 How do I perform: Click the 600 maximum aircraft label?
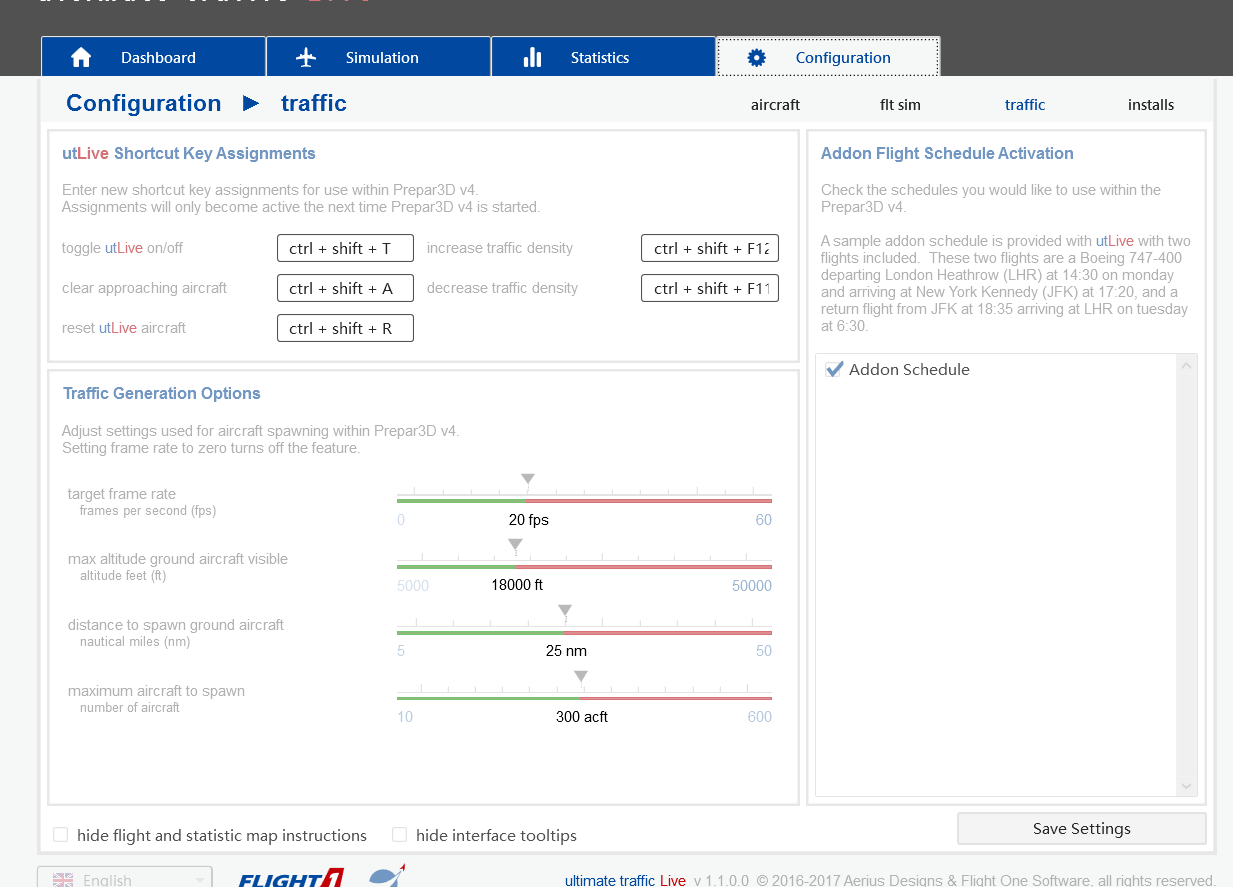coord(760,717)
